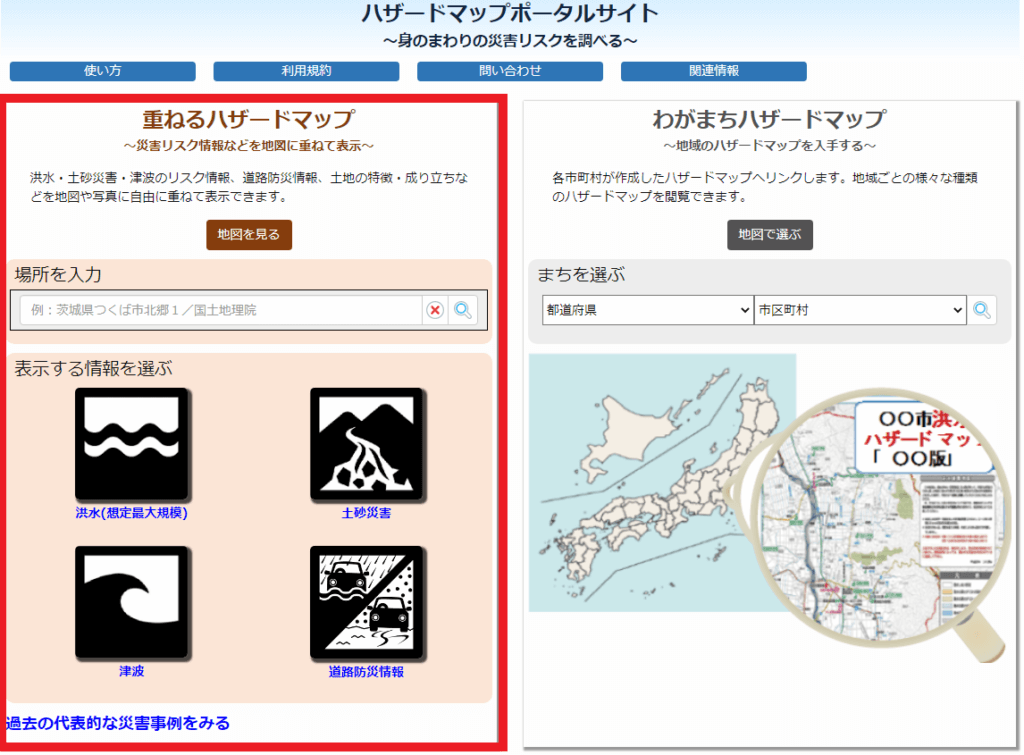Click the Japan map image

tap(660, 480)
